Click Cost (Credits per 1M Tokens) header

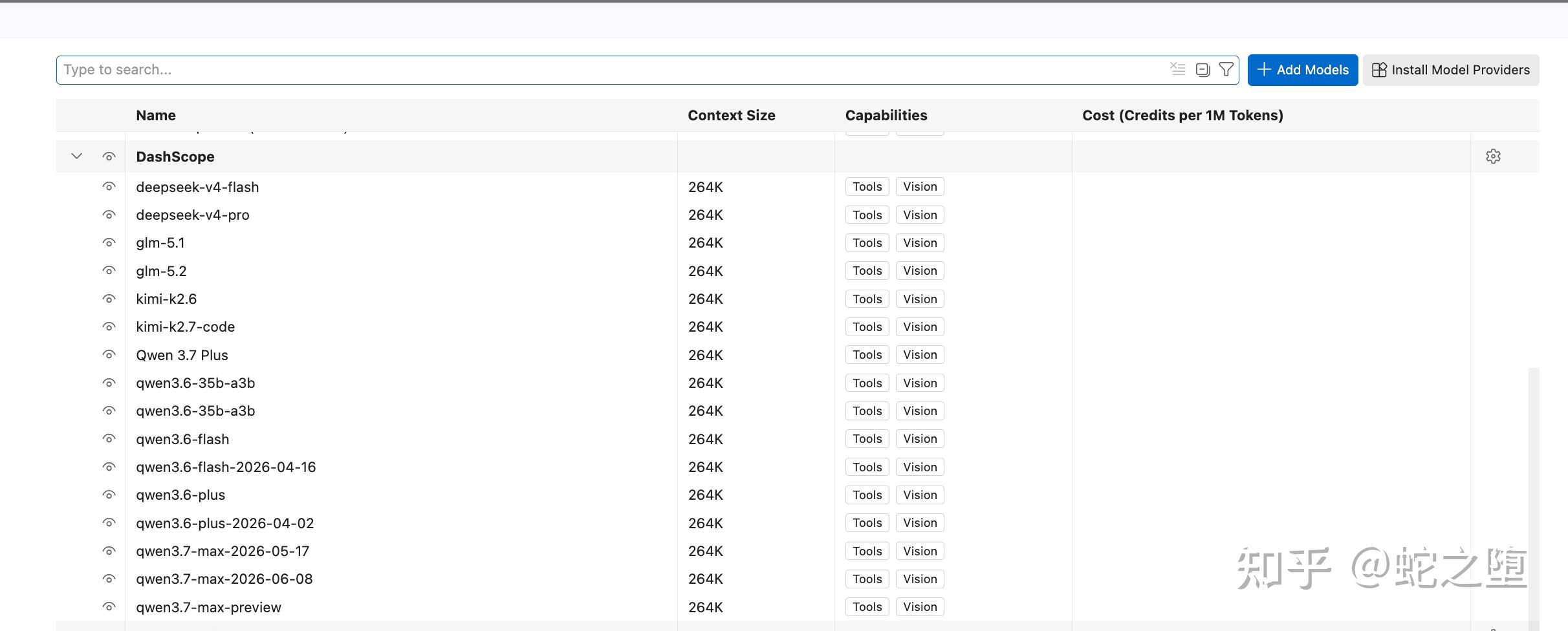tap(1182, 115)
